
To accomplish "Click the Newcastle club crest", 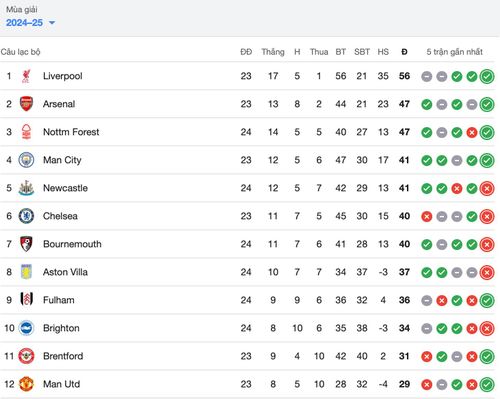I will [x=26, y=188].
